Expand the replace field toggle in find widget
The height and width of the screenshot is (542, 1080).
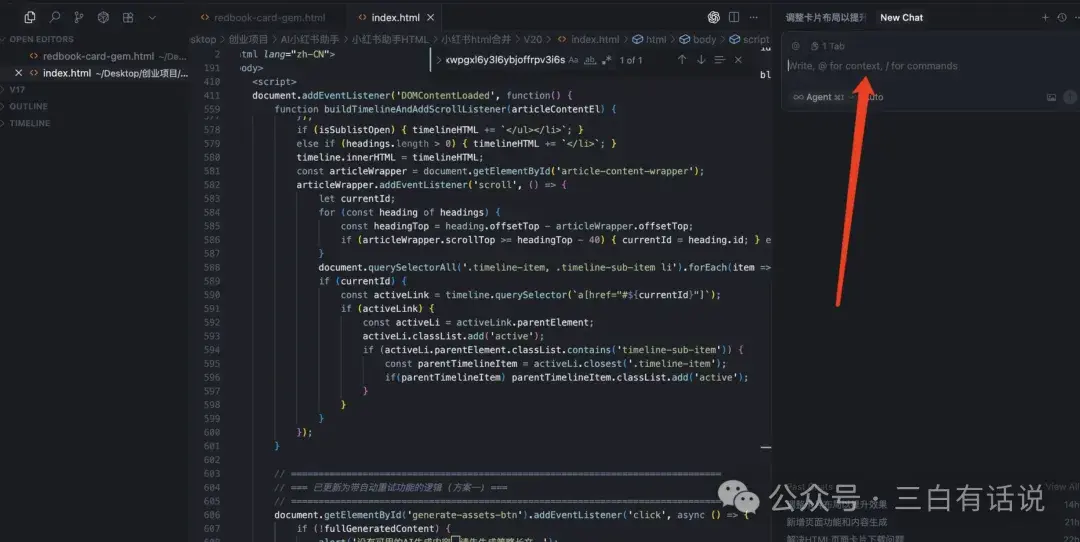pyautogui.click(x=439, y=60)
